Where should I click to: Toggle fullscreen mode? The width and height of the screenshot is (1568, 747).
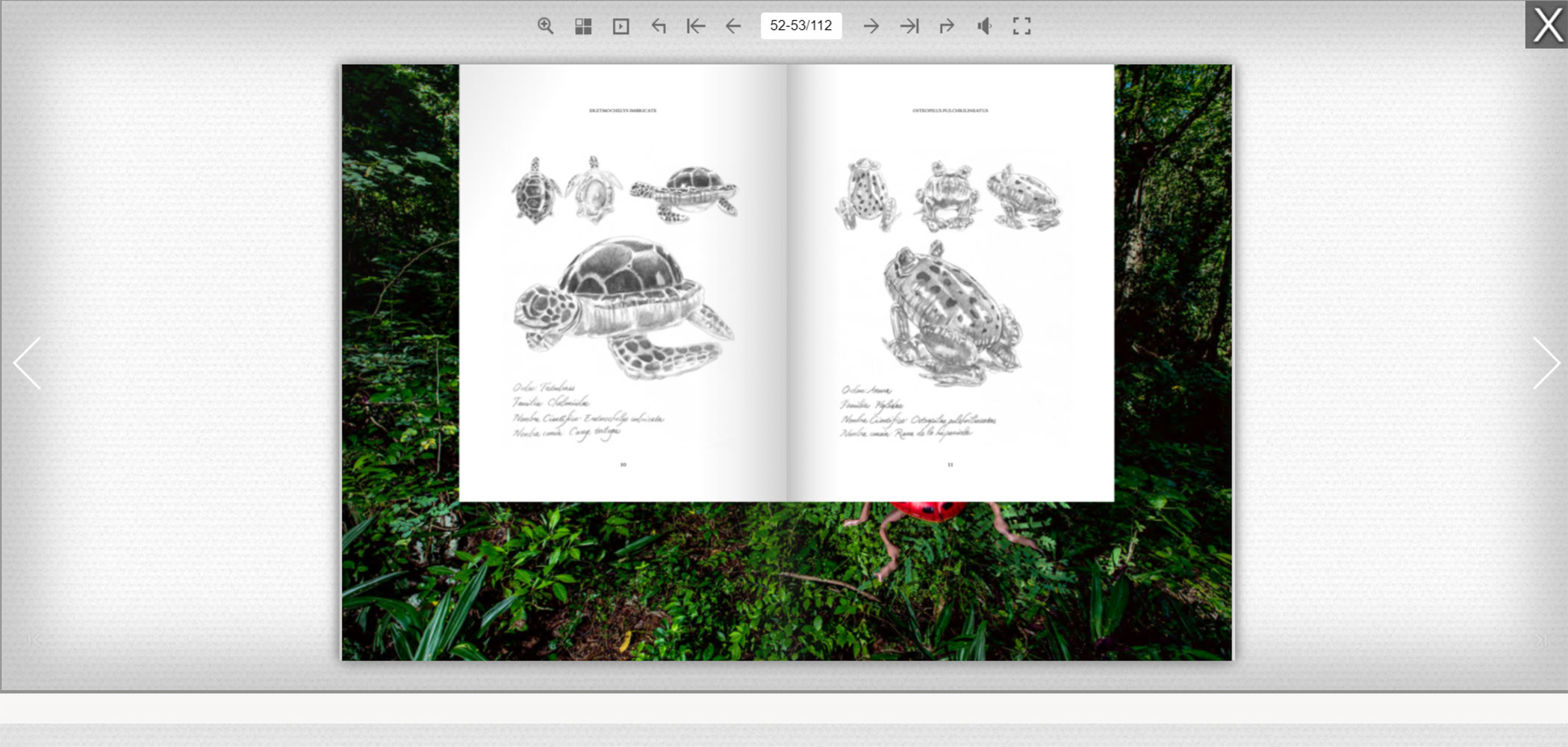pyautogui.click(x=1021, y=26)
